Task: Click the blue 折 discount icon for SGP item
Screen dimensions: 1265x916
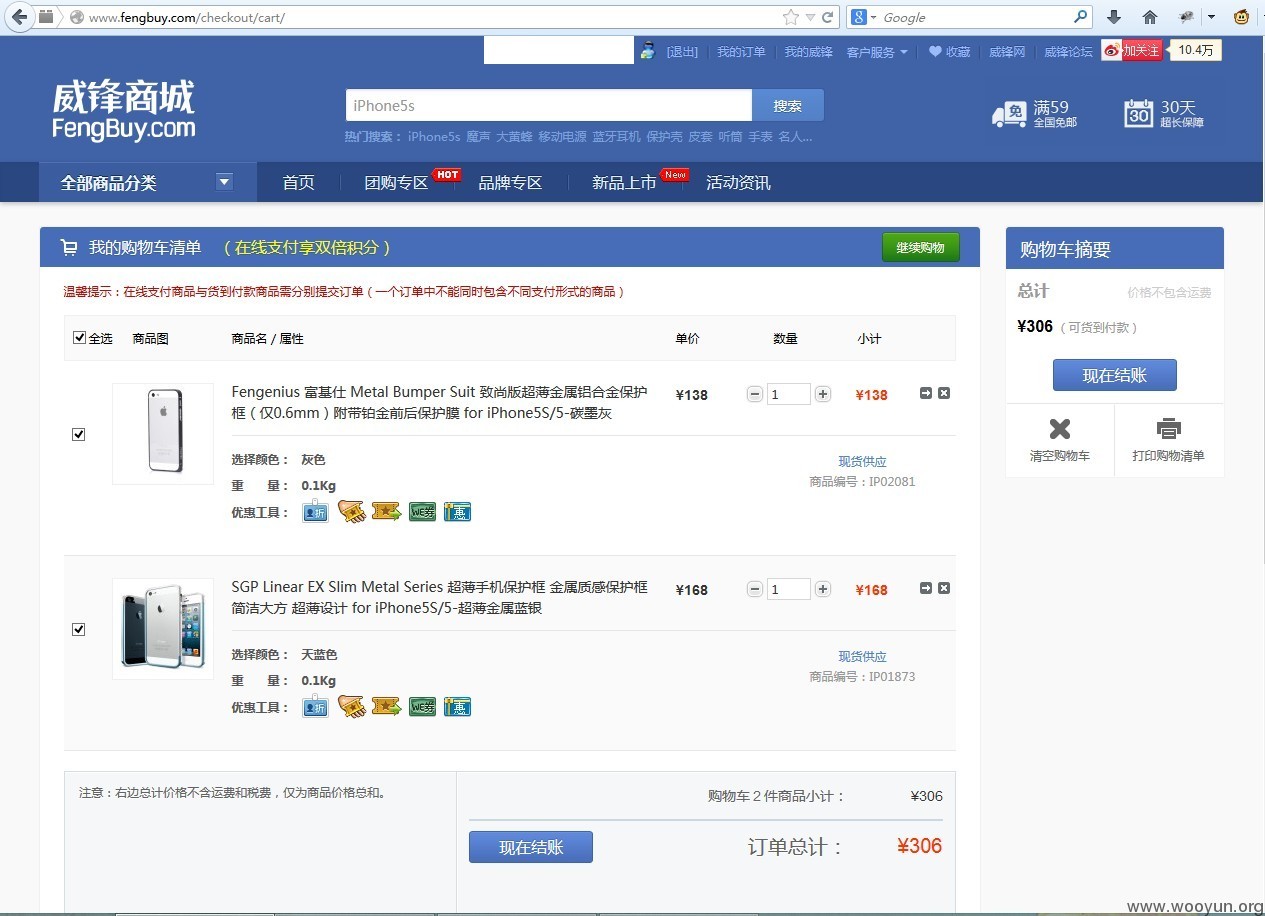Action: coord(315,705)
